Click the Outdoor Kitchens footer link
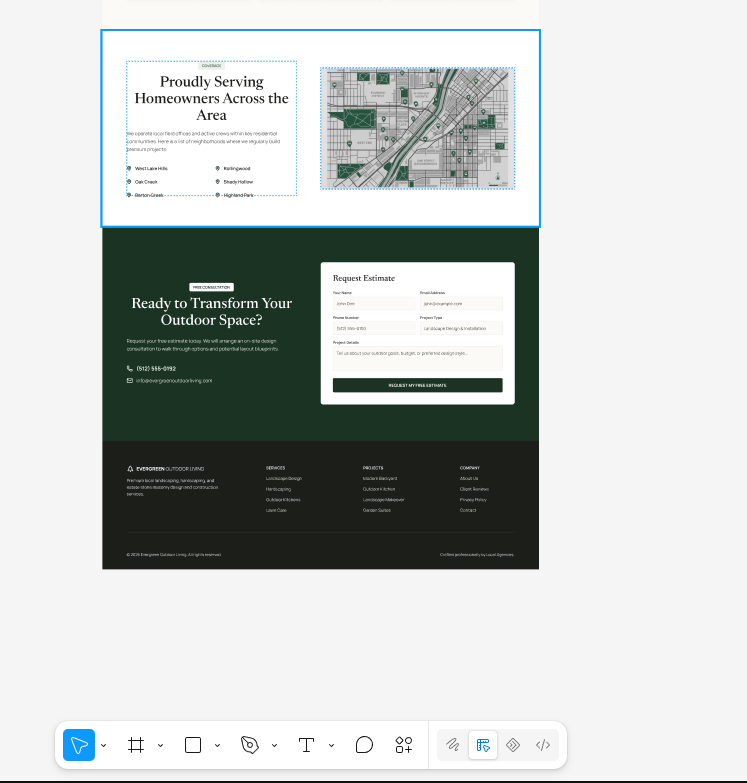Screen dimensions: 747x783 point(283,499)
